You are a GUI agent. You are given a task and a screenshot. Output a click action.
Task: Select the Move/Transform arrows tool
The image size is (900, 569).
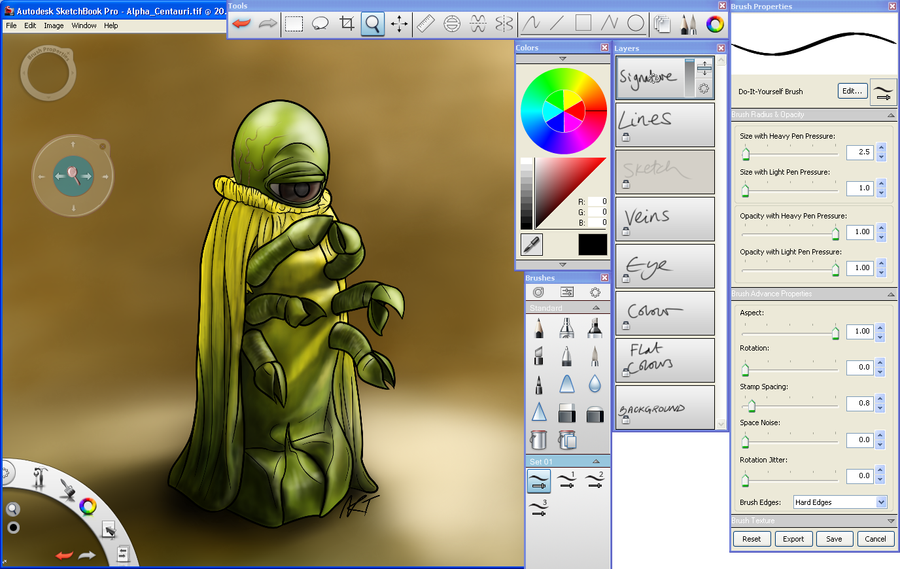pyautogui.click(x=399, y=24)
